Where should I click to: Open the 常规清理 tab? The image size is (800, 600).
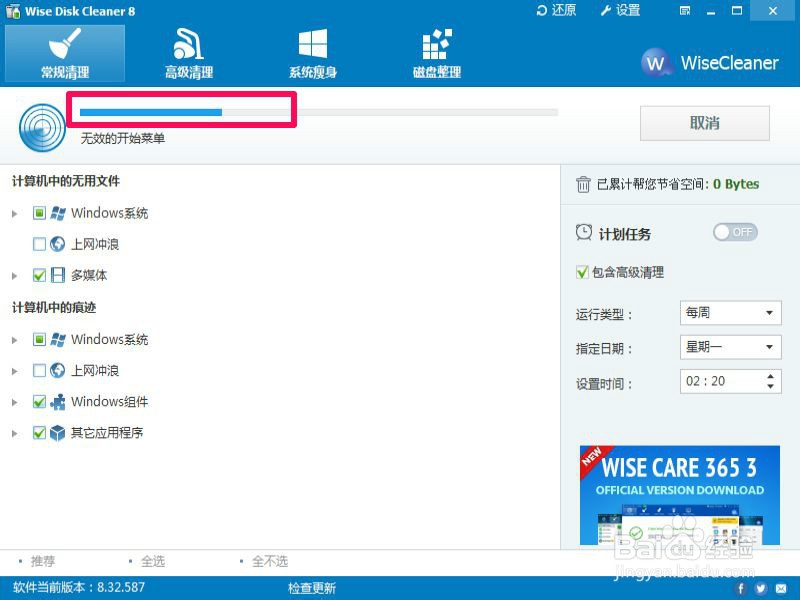(x=65, y=54)
